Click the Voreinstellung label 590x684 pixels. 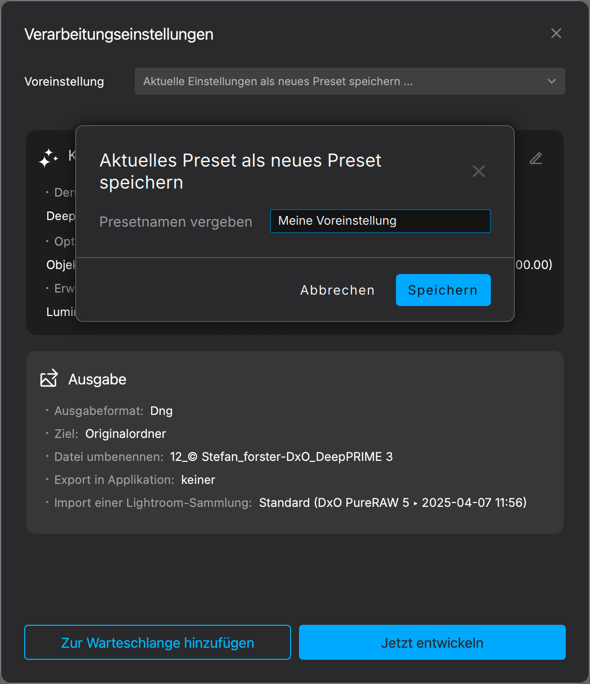[x=64, y=82]
